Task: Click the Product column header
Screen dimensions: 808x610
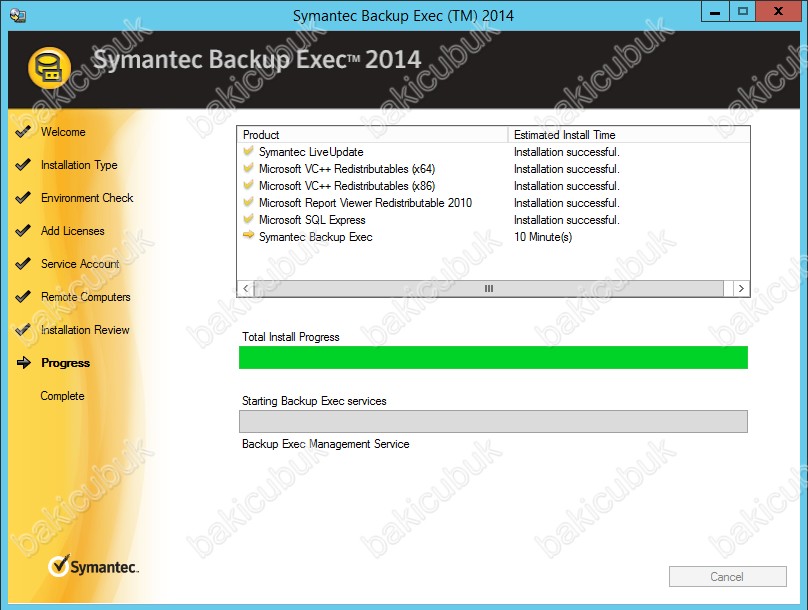Action: tap(373, 134)
